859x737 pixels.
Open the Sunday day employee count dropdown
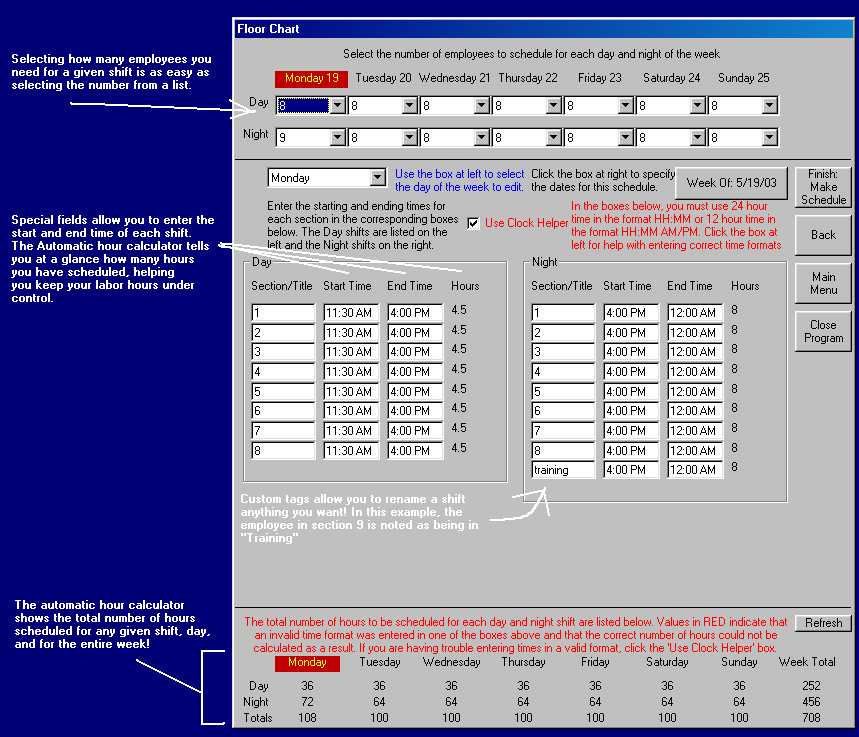coord(769,105)
